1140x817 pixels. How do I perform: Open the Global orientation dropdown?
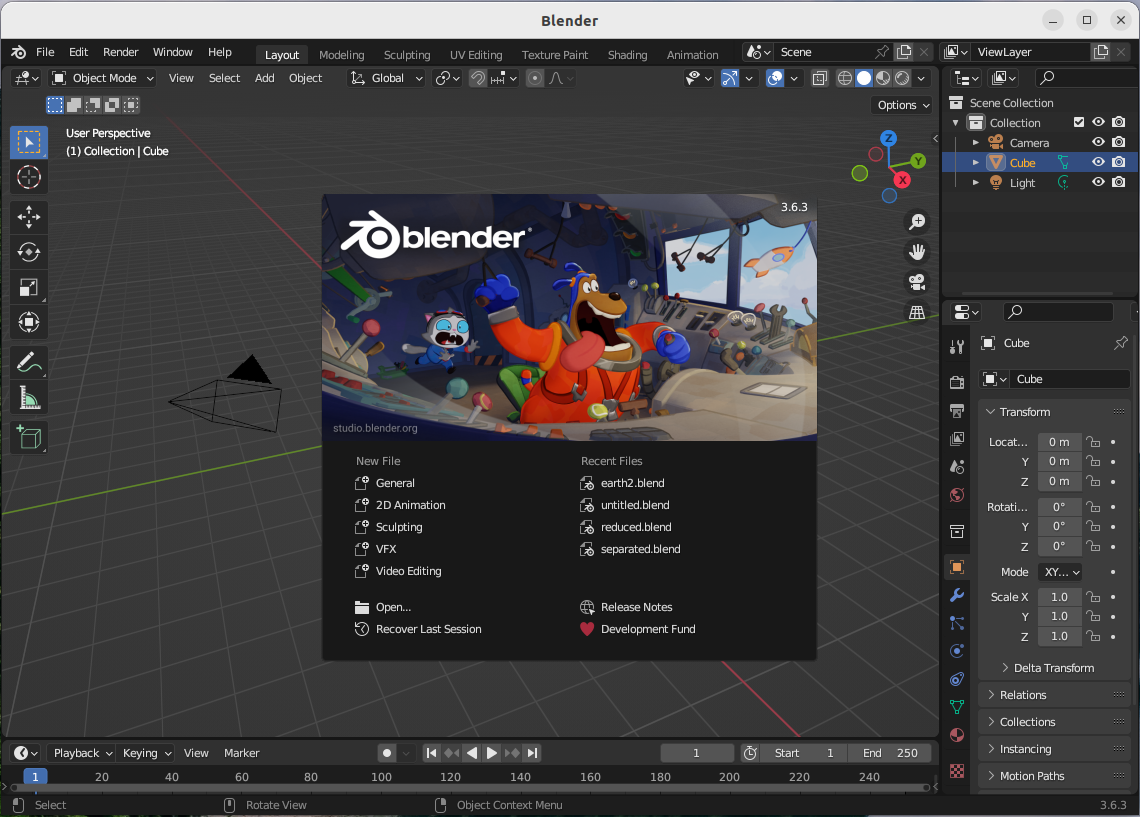[386, 78]
